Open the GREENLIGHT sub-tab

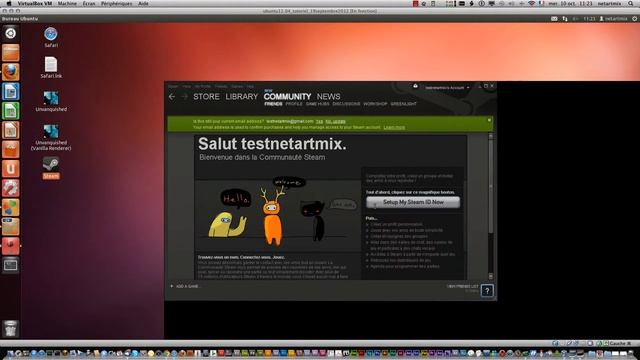[x=403, y=104]
